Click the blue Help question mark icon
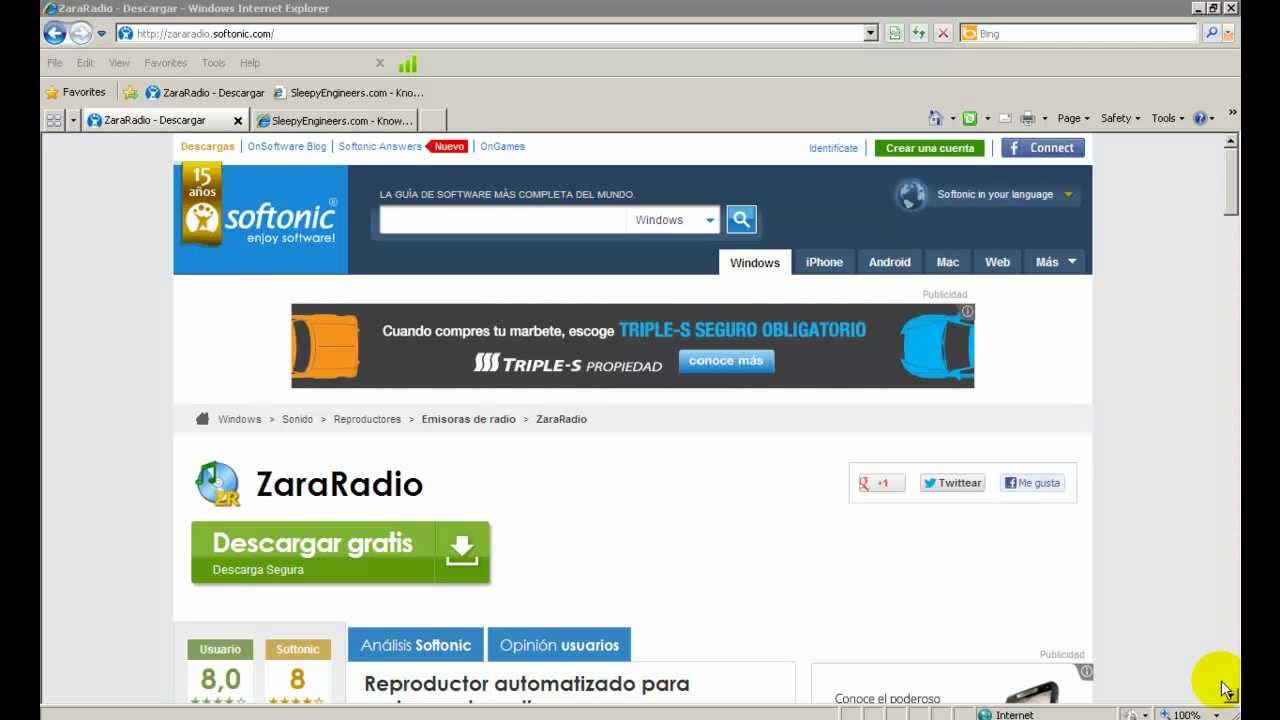Screen dimensions: 1280x720 coord(1200,118)
